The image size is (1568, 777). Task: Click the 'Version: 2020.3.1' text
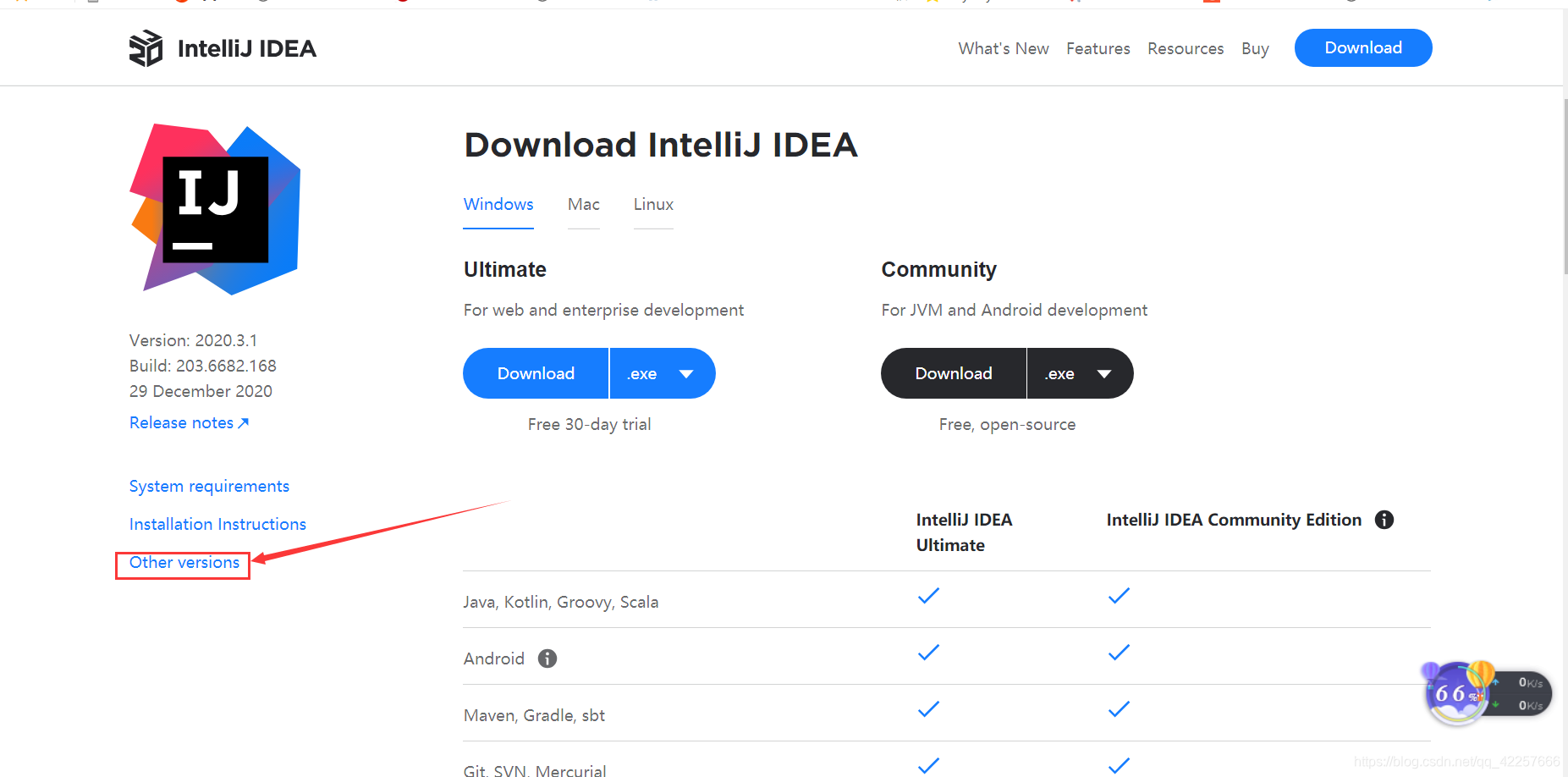[193, 340]
